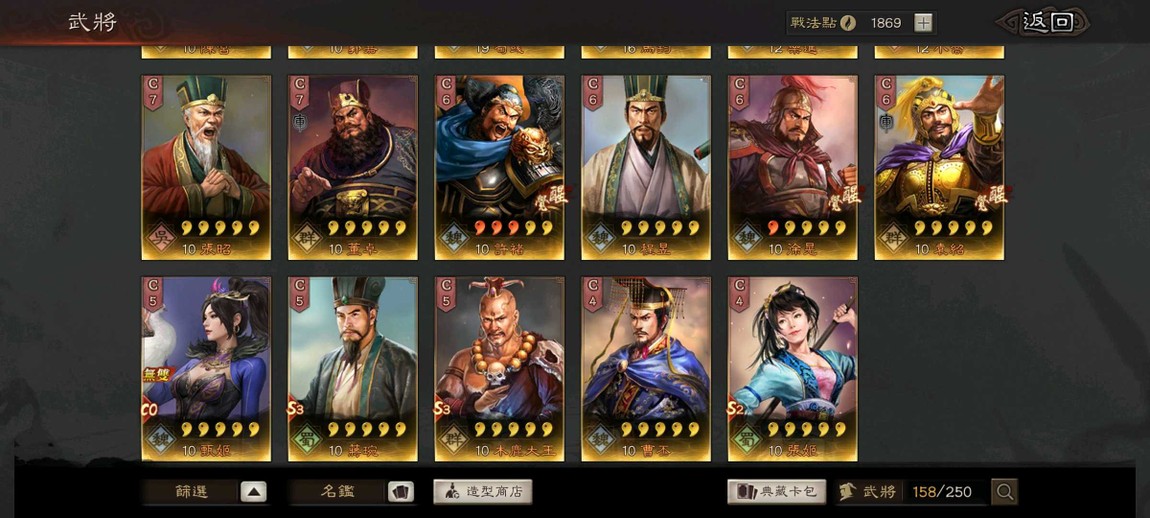Open the 名鑑 card album icon

coord(400,492)
